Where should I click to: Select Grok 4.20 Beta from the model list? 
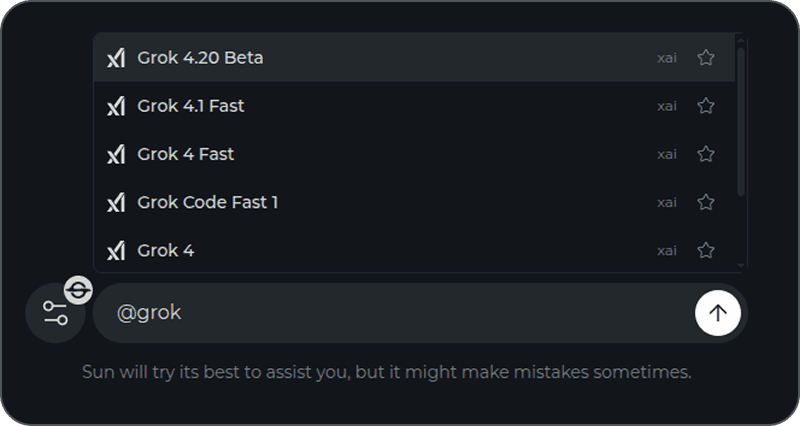[x=200, y=58]
